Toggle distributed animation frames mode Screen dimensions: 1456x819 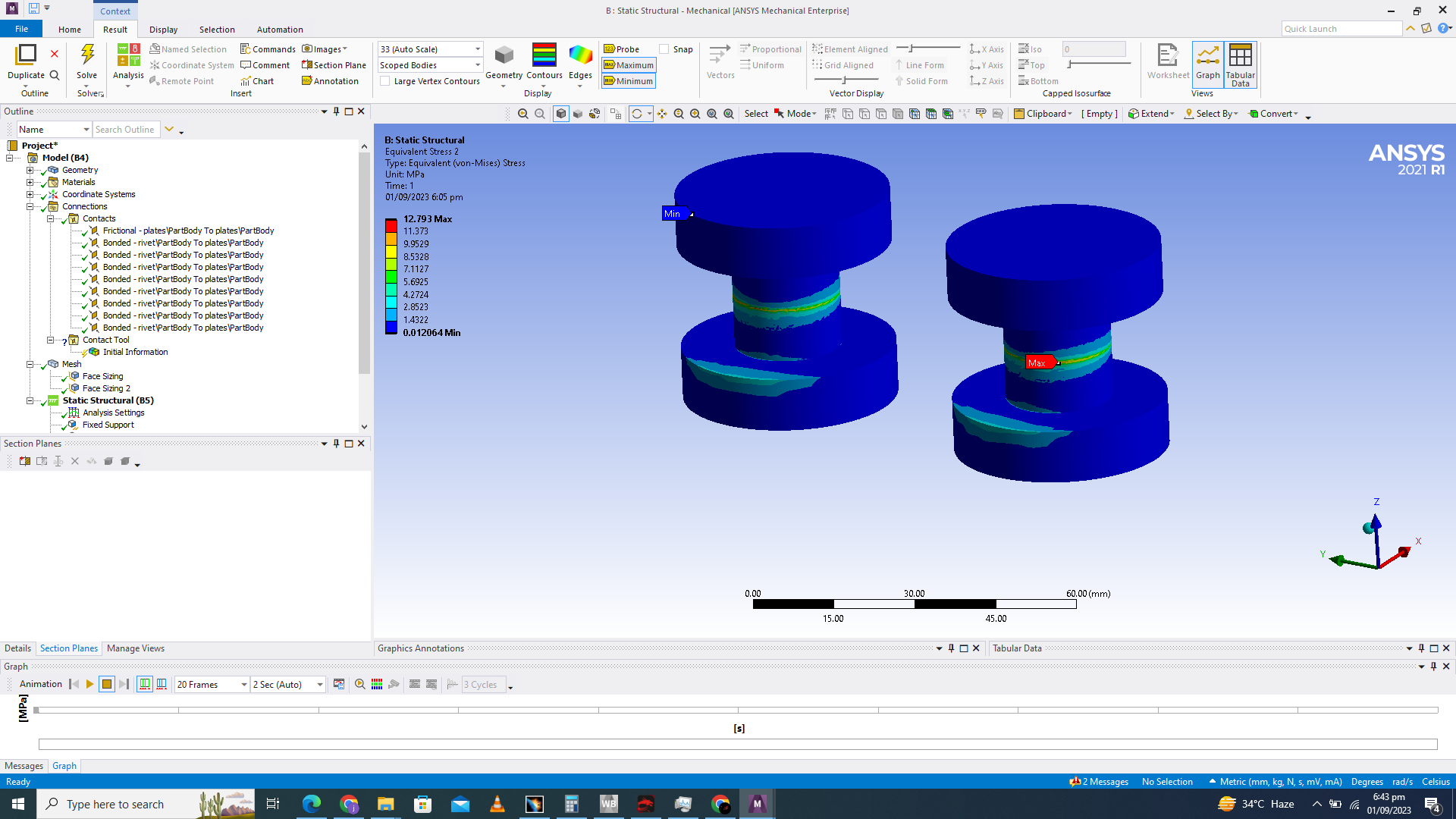pyautogui.click(x=144, y=684)
